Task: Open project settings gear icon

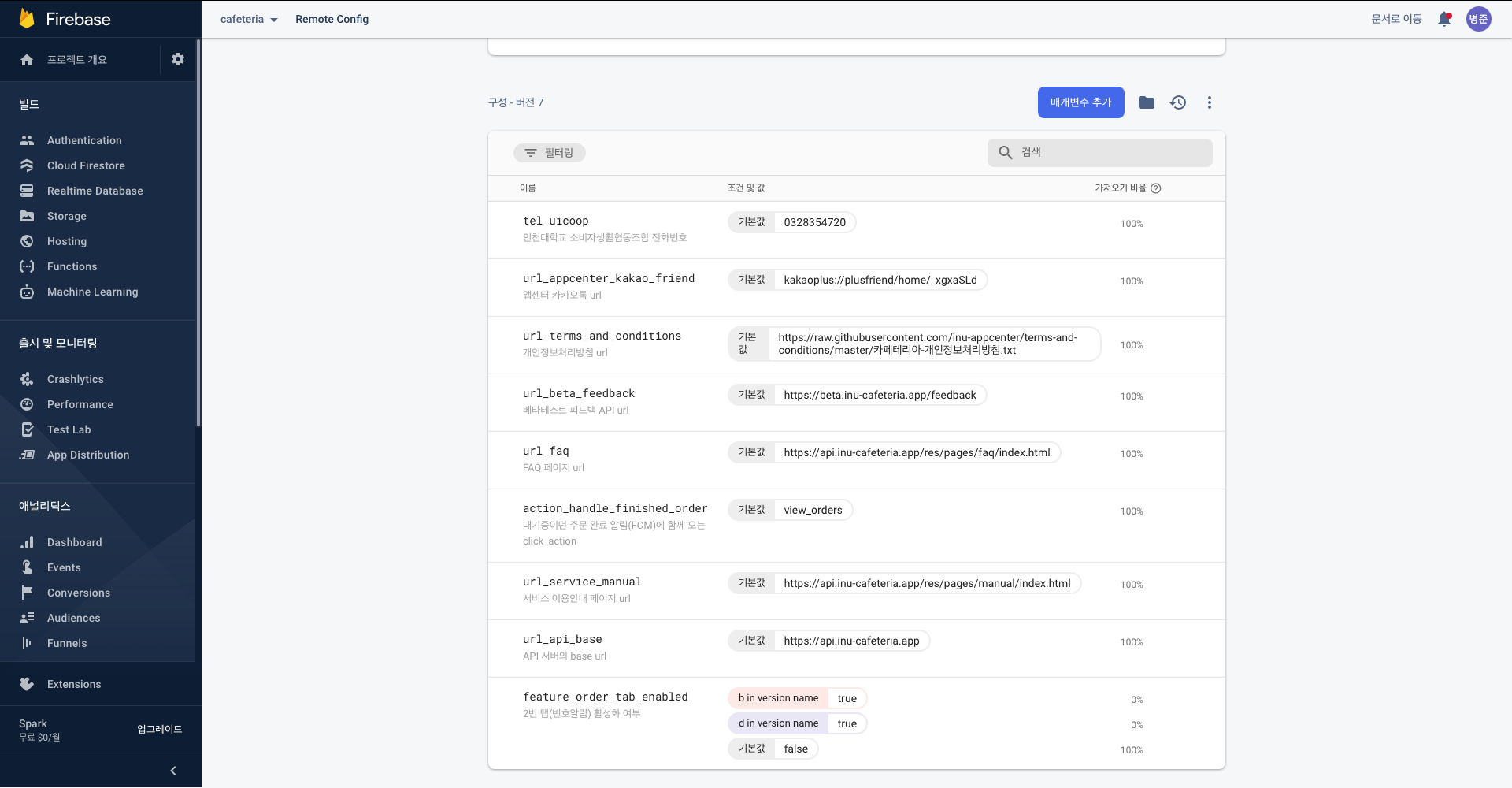Action: point(178,59)
